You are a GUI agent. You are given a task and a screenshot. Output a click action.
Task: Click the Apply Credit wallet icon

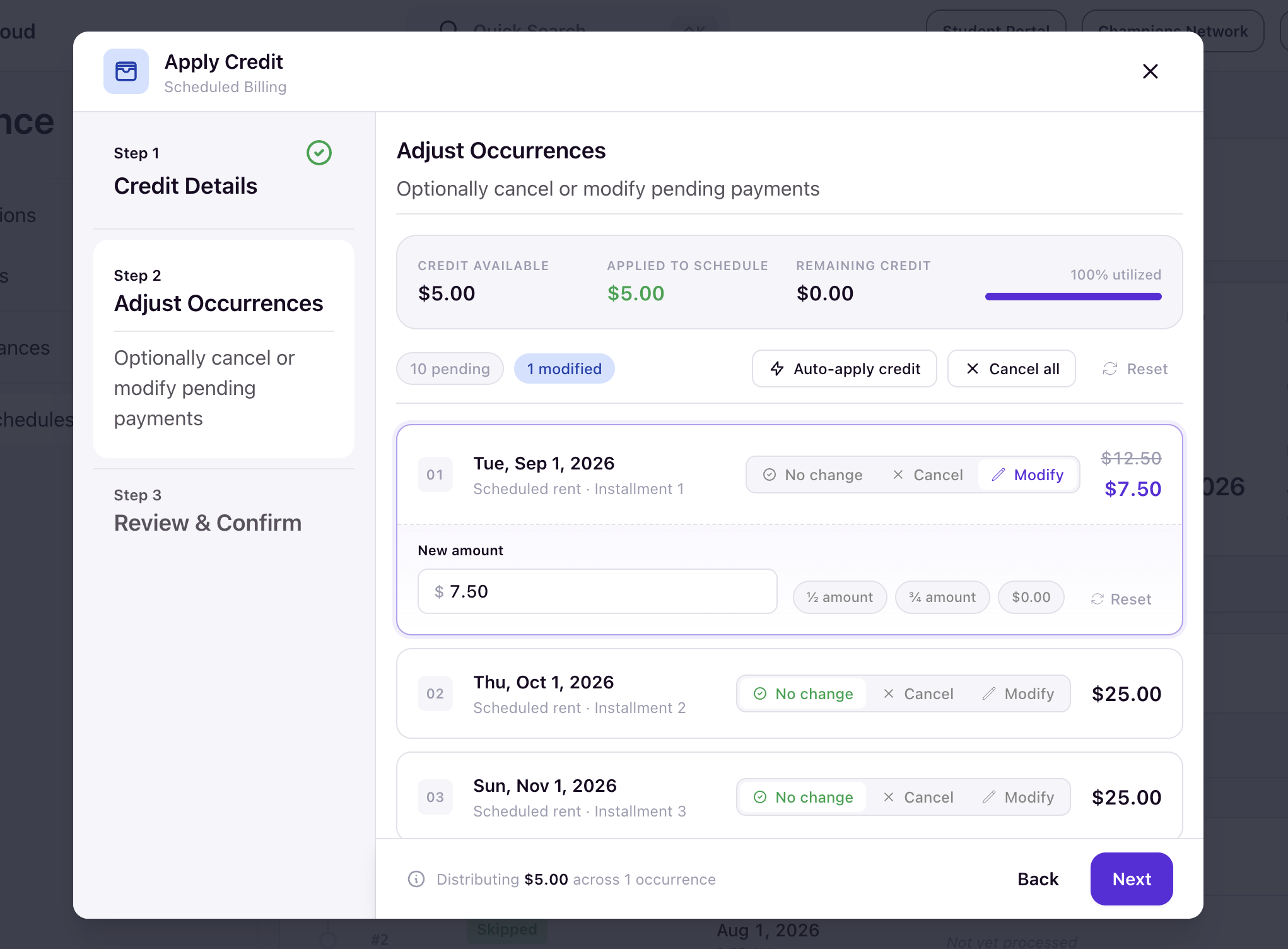[126, 71]
